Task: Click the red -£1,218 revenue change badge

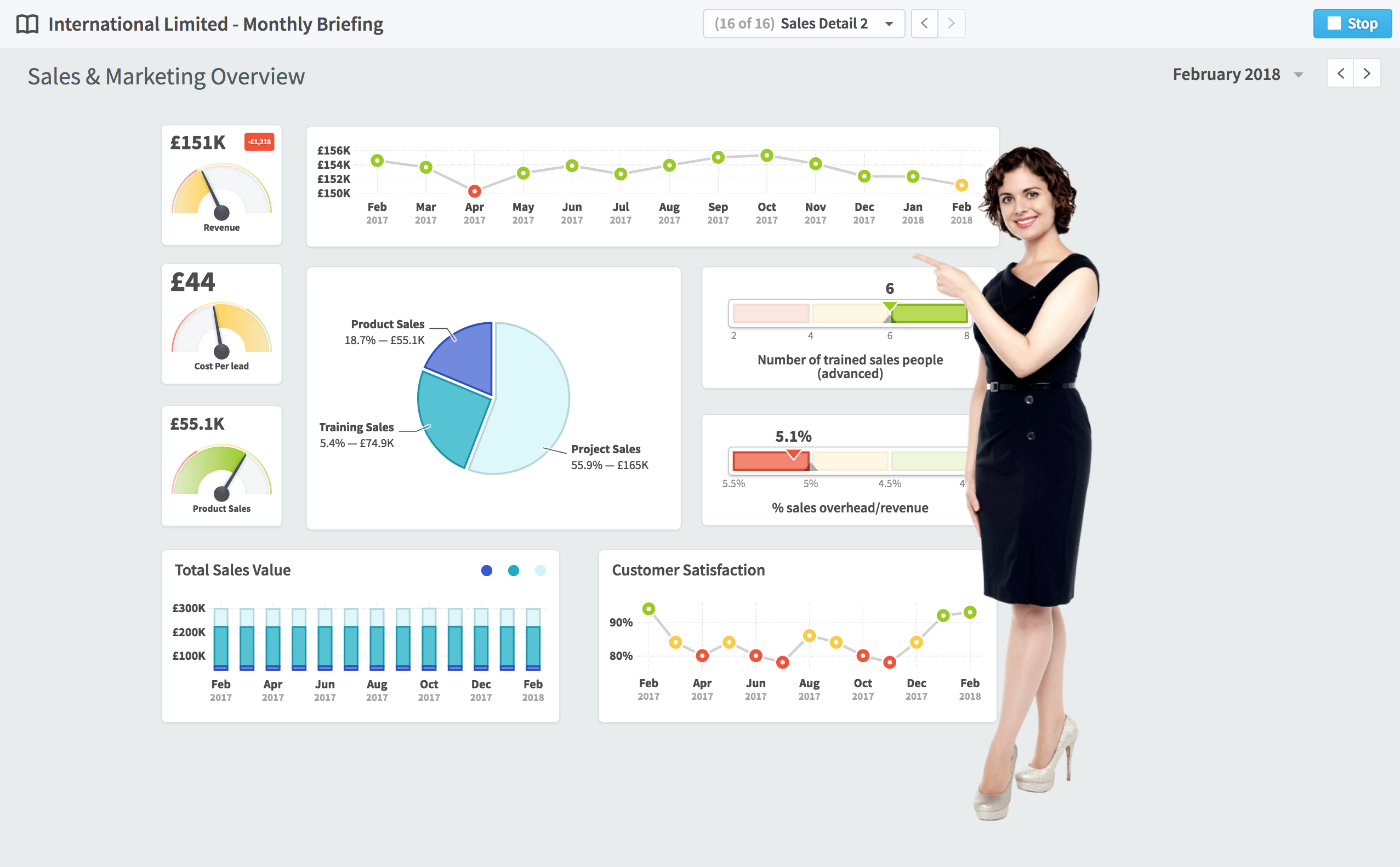Action: 259,141
